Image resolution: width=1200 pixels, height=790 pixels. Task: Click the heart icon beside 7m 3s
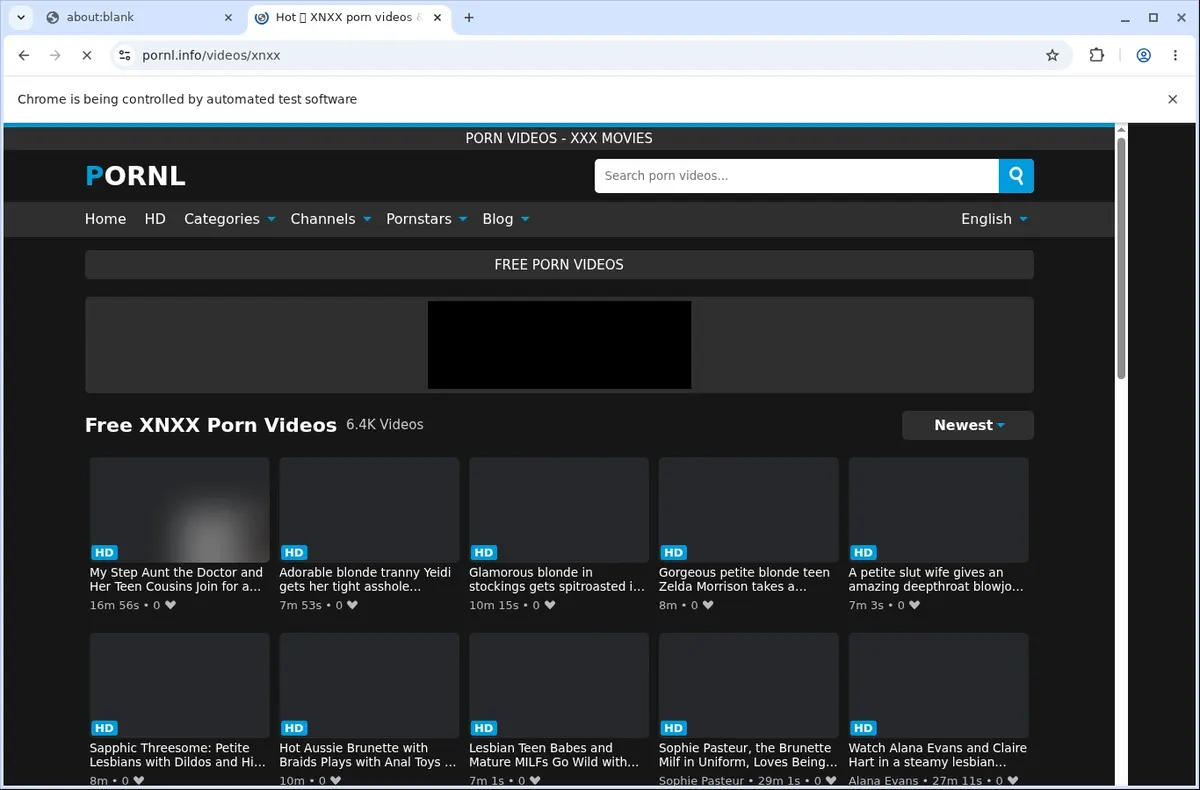coord(914,605)
